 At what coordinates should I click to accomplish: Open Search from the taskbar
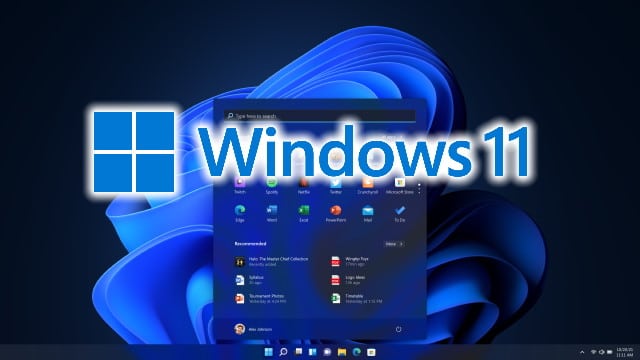pyautogui.click(x=283, y=352)
